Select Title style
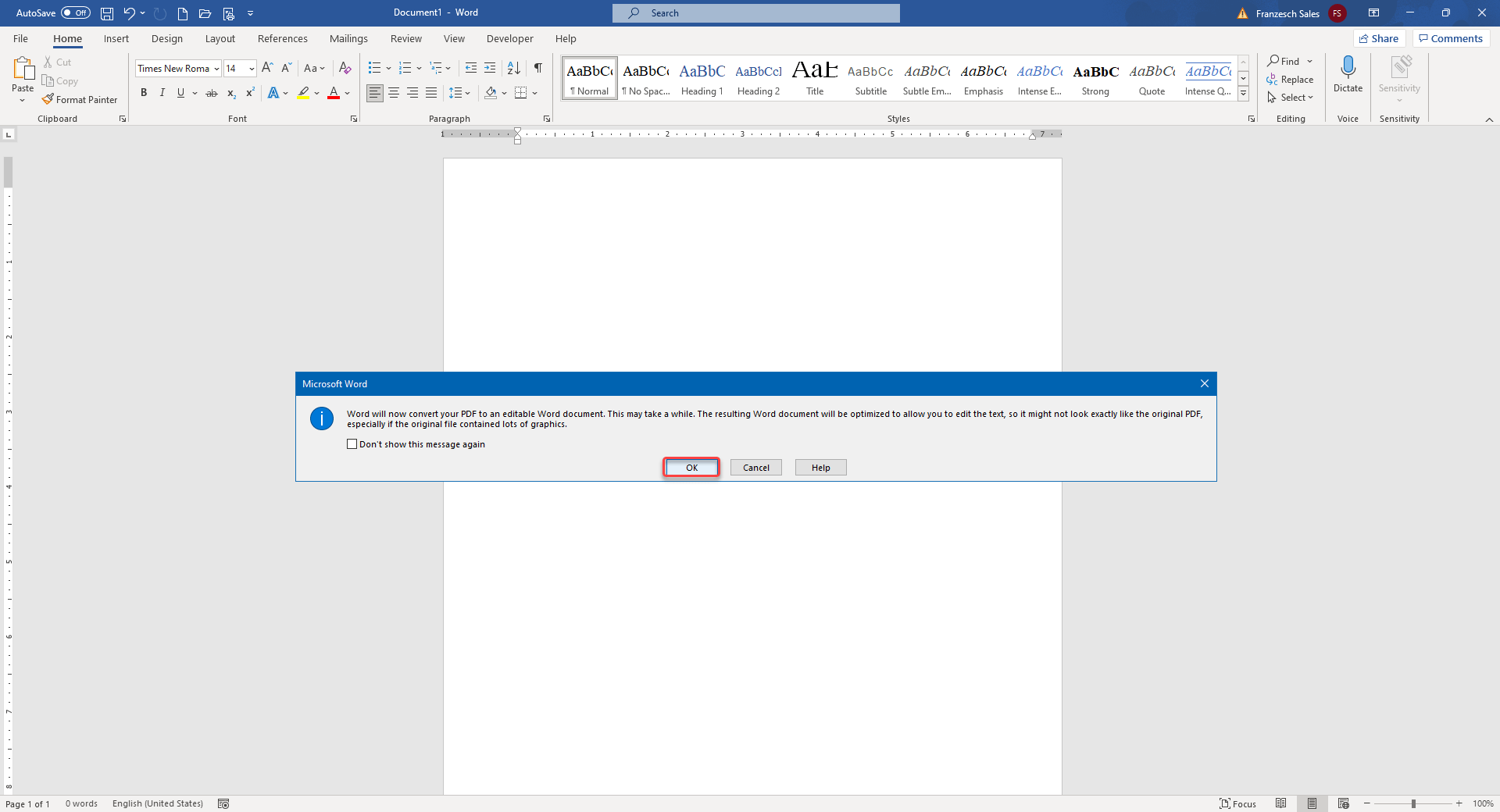This screenshot has height=812, width=1500. (x=815, y=78)
